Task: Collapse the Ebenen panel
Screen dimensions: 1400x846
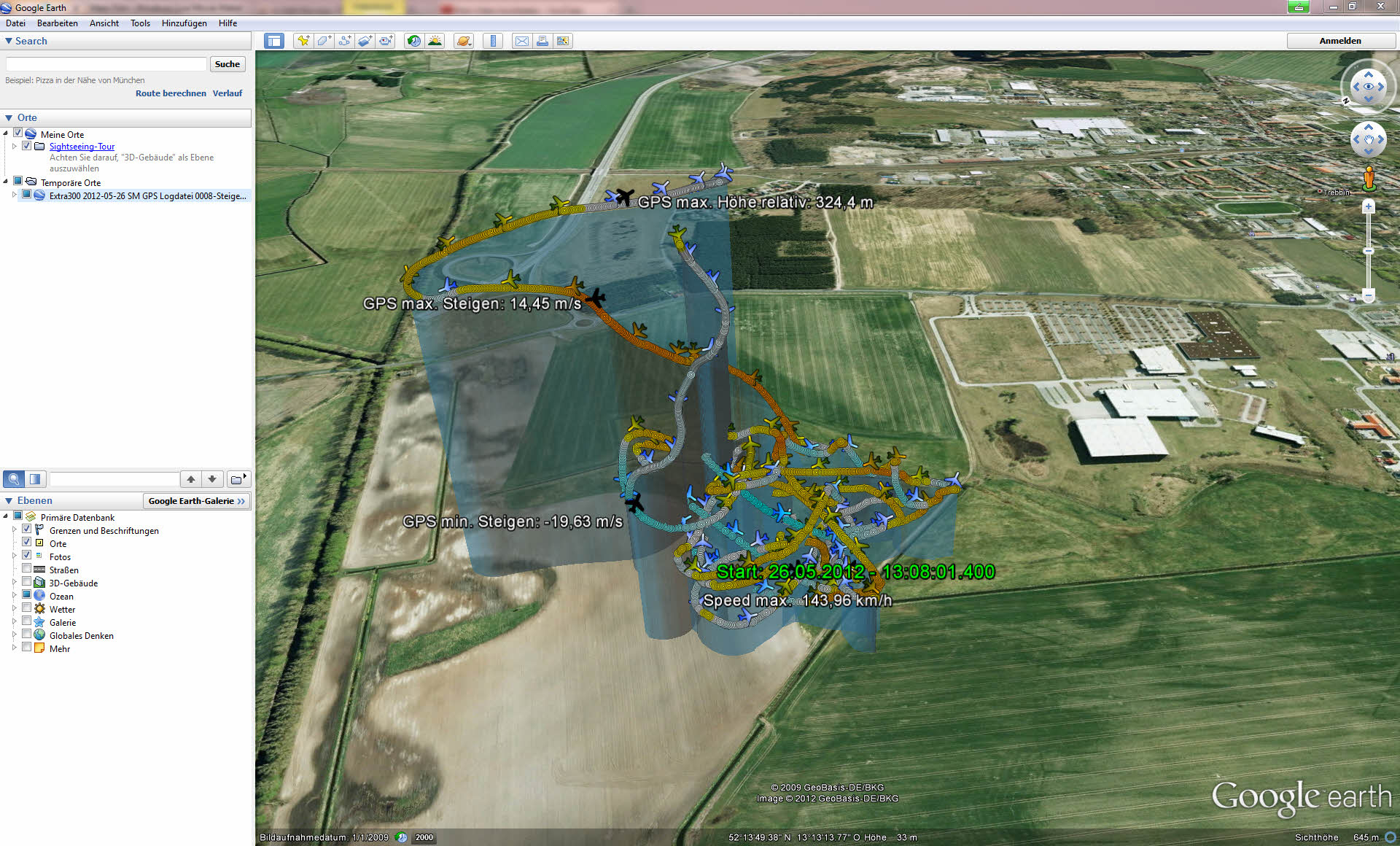Action: coord(9,500)
